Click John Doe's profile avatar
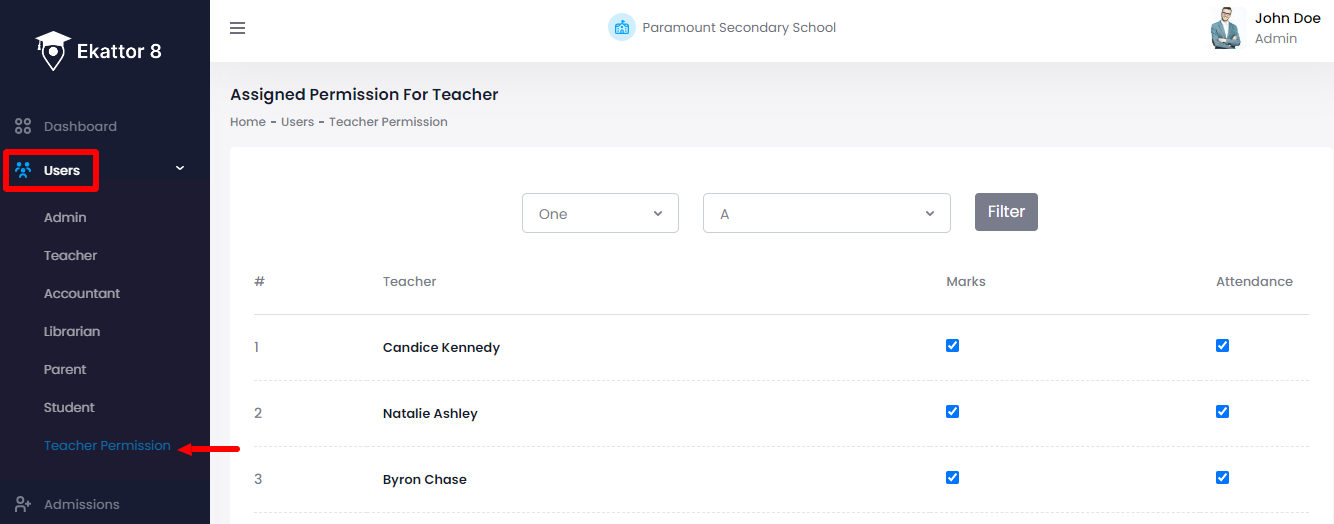This screenshot has height=524, width=1334. click(1226, 28)
